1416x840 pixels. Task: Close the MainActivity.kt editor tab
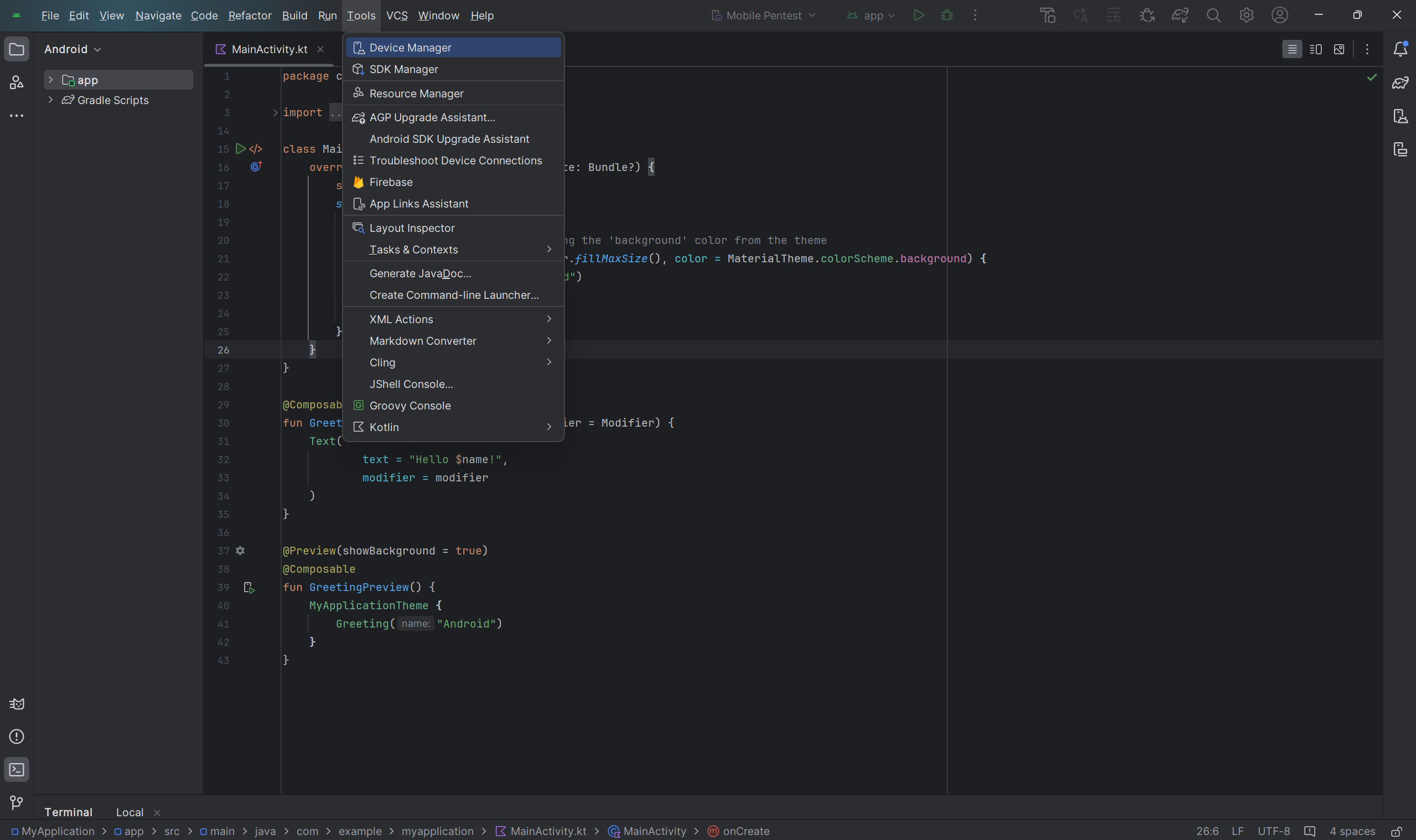[x=320, y=49]
